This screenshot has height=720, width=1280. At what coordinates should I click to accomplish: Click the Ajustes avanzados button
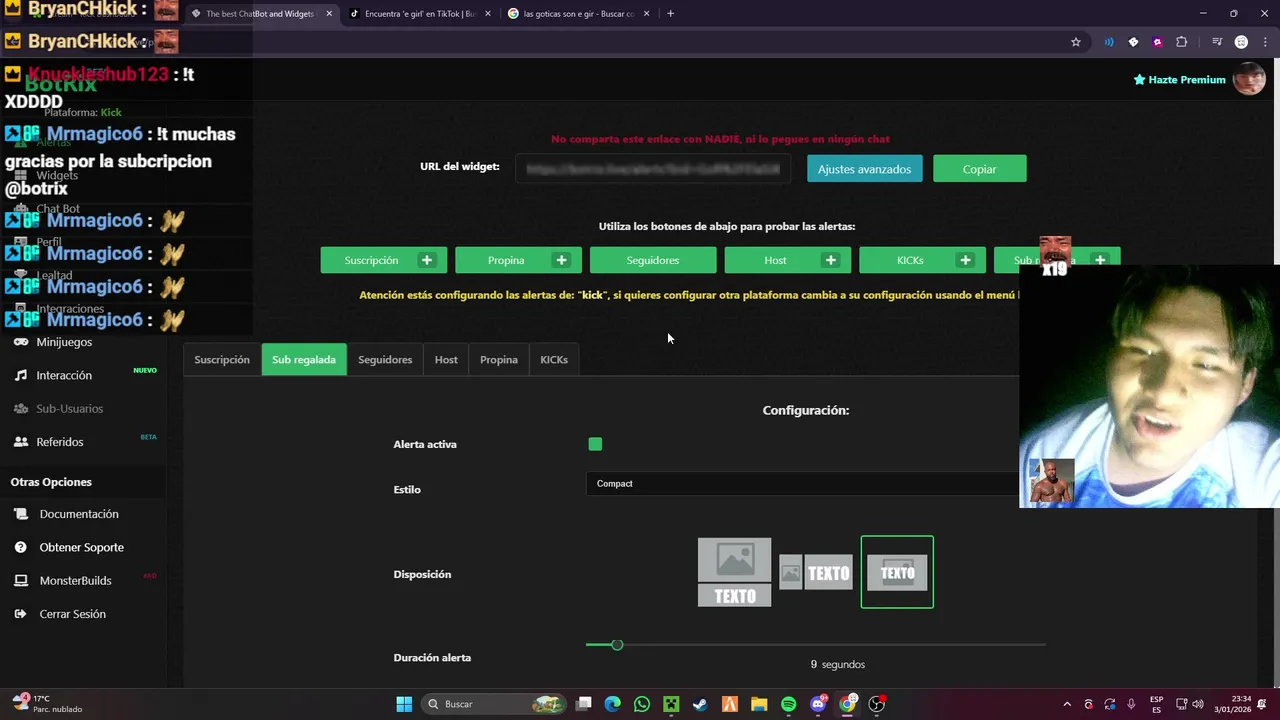[864, 169]
